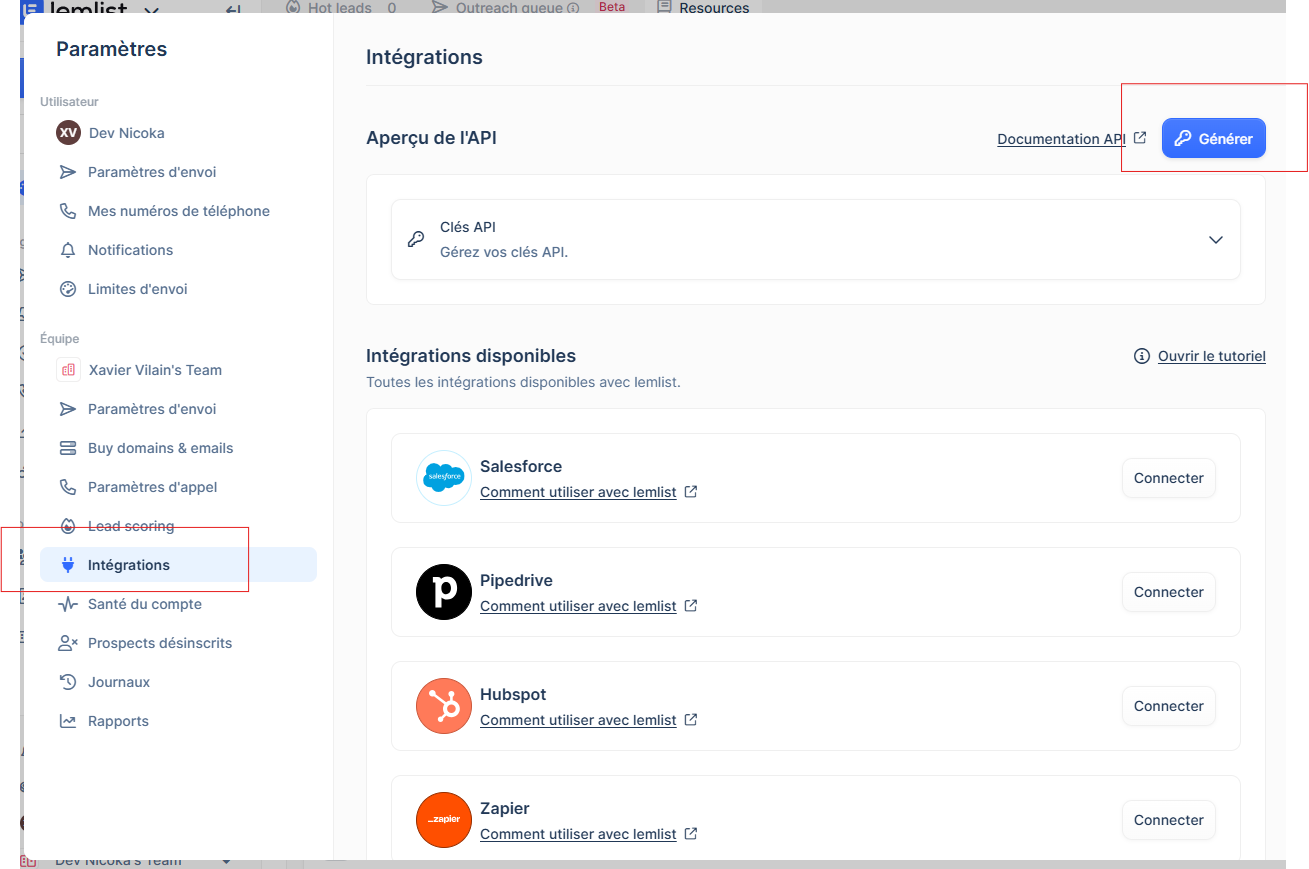Click the Pipedrive logo

[444, 592]
